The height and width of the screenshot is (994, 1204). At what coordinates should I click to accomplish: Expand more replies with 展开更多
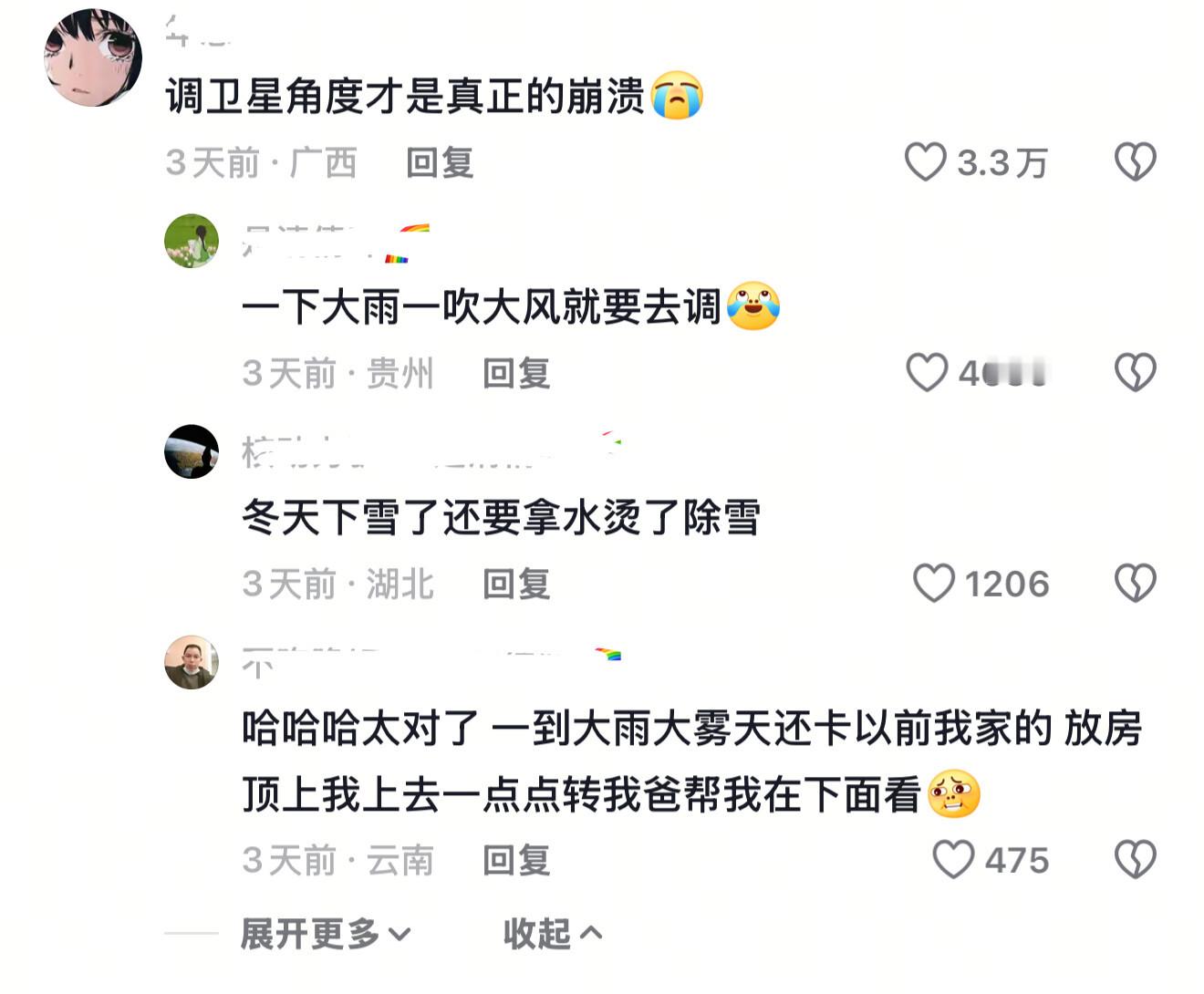pyautogui.click(x=326, y=934)
